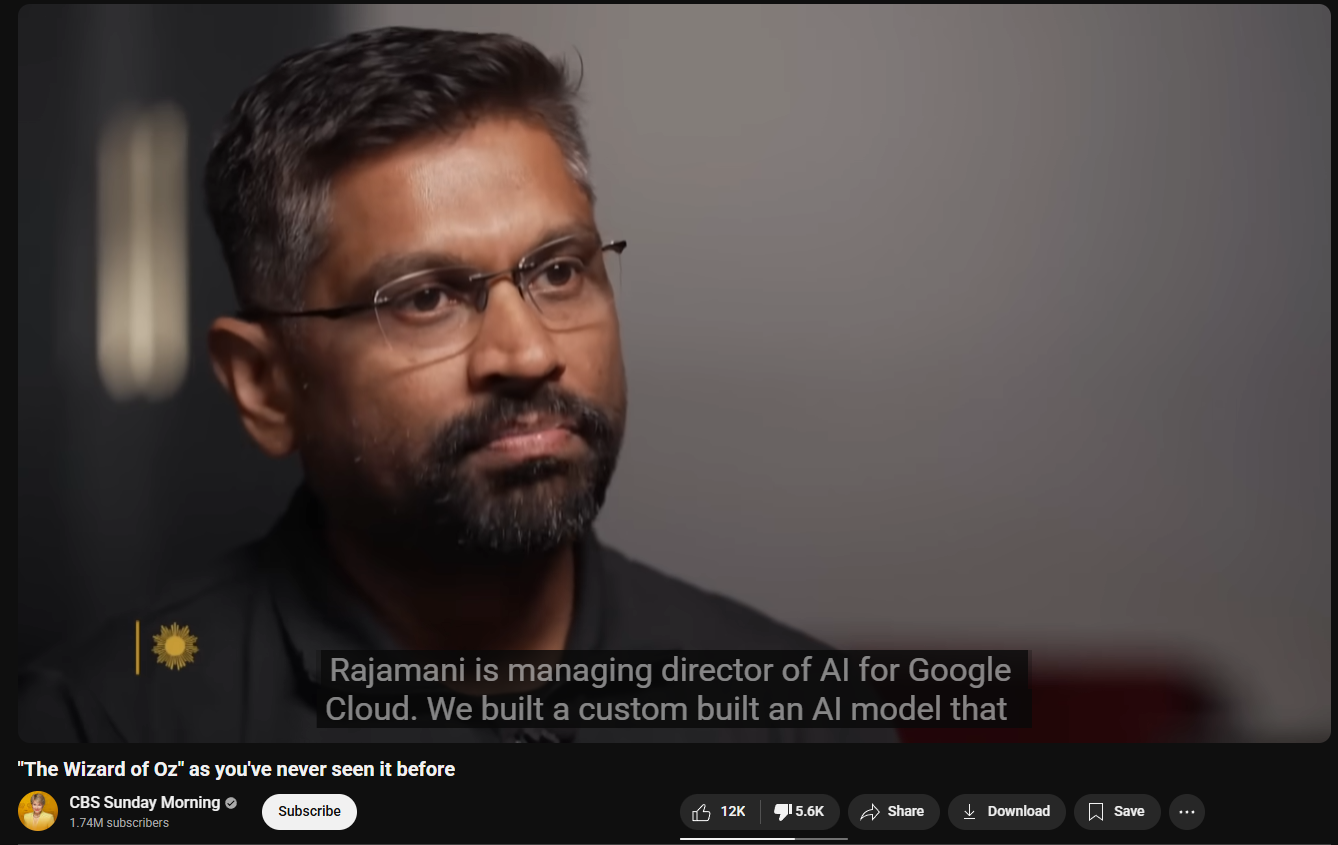The height and width of the screenshot is (845, 1338).
Task: Click the verified checkmark badge beside the channel name
Action: point(231,803)
